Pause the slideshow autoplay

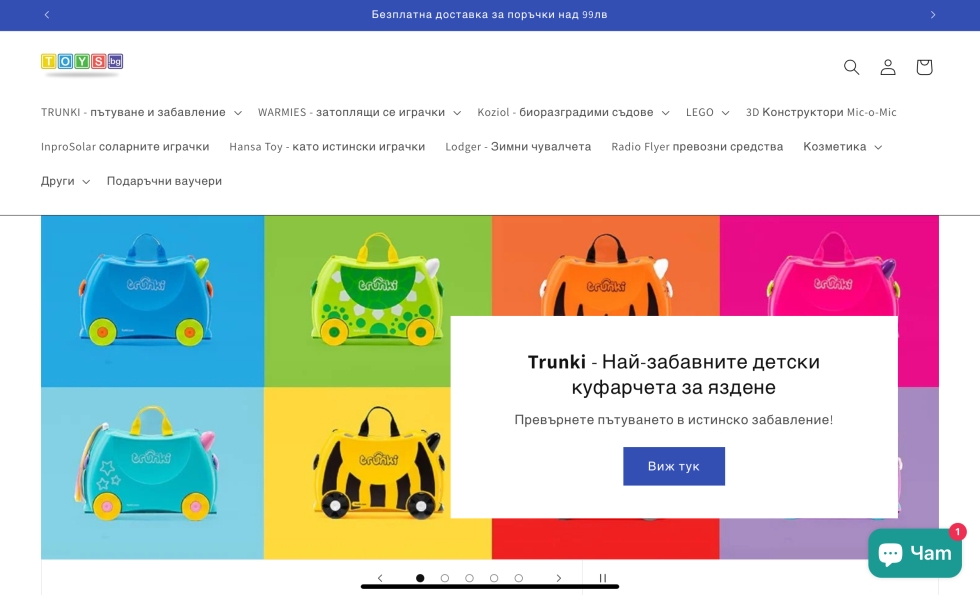602,578
